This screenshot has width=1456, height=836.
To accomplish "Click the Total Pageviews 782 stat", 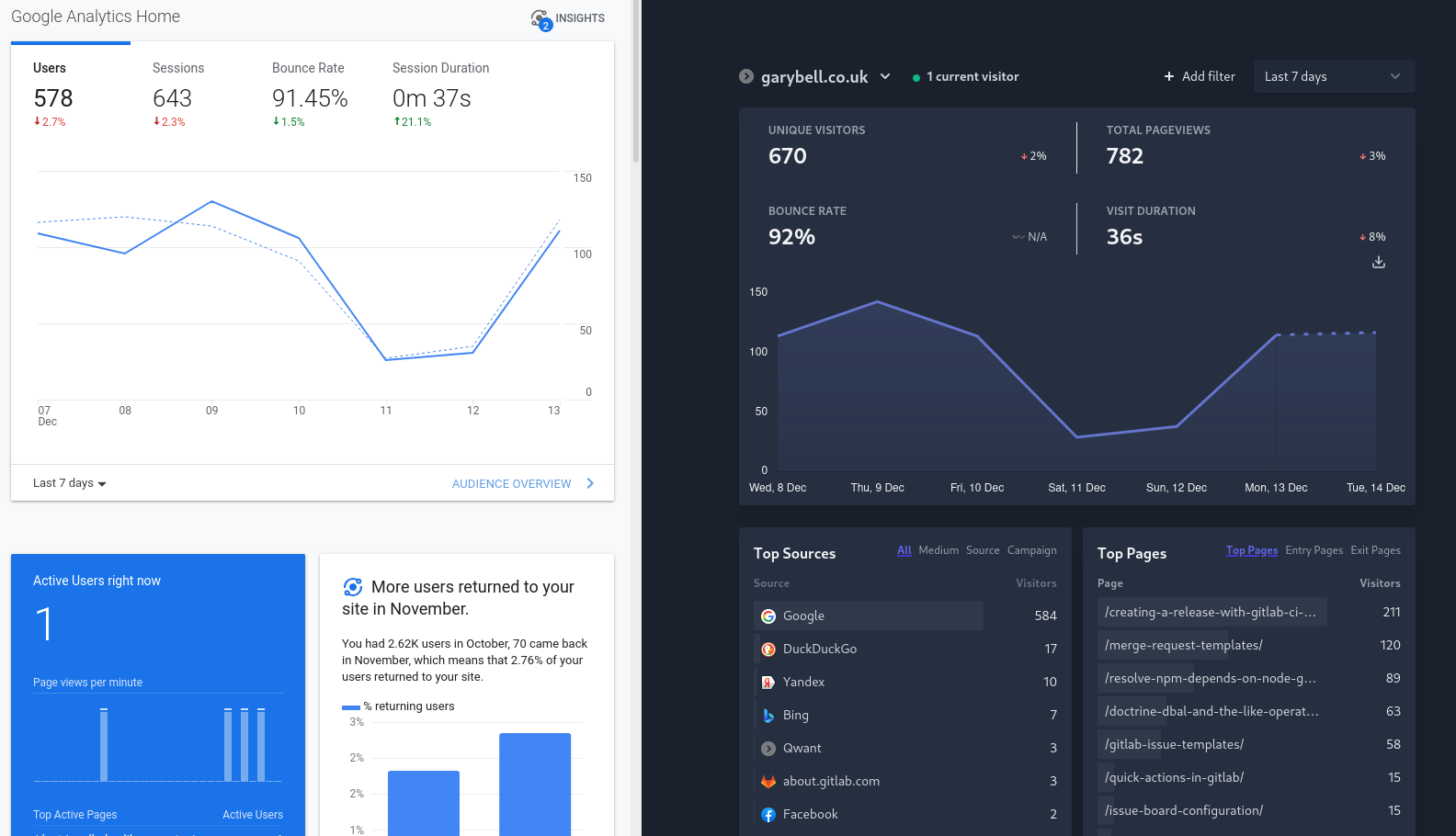I will [x=1246, y=147].
